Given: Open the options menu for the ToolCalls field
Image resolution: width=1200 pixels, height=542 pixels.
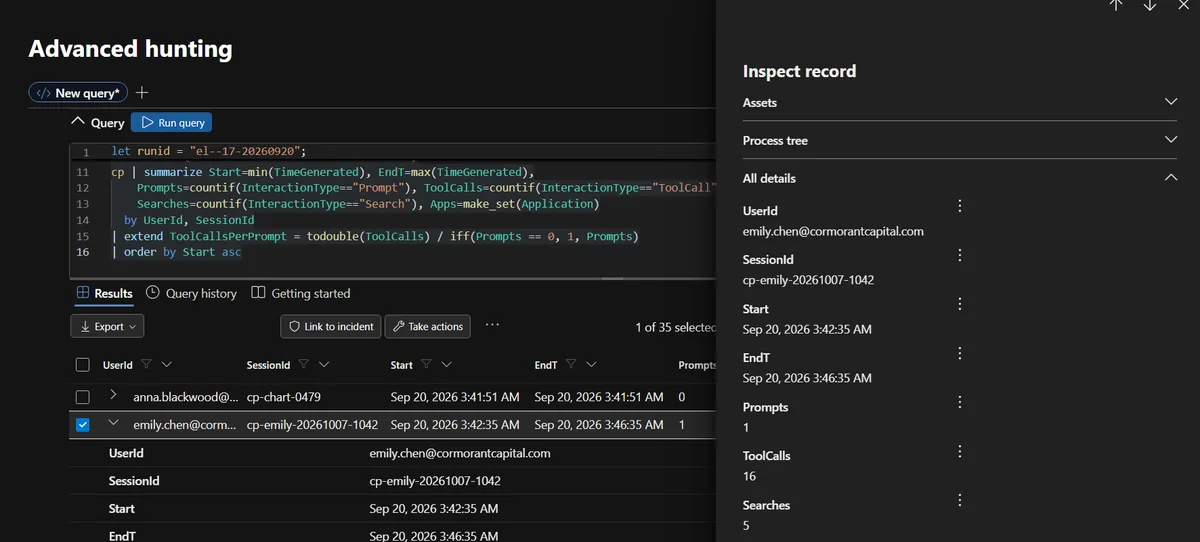Looking at the screenshot, I should tap(960, 451).
